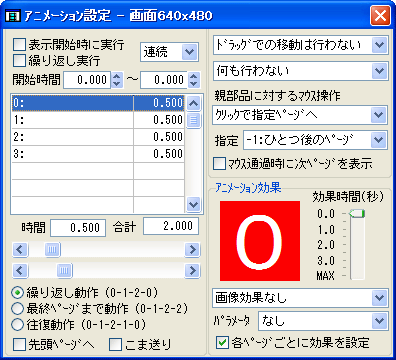This screenshot has width=396, height=360.
Task: Click the 効果時間 vertical slider thumb
Action: (357, 214)
